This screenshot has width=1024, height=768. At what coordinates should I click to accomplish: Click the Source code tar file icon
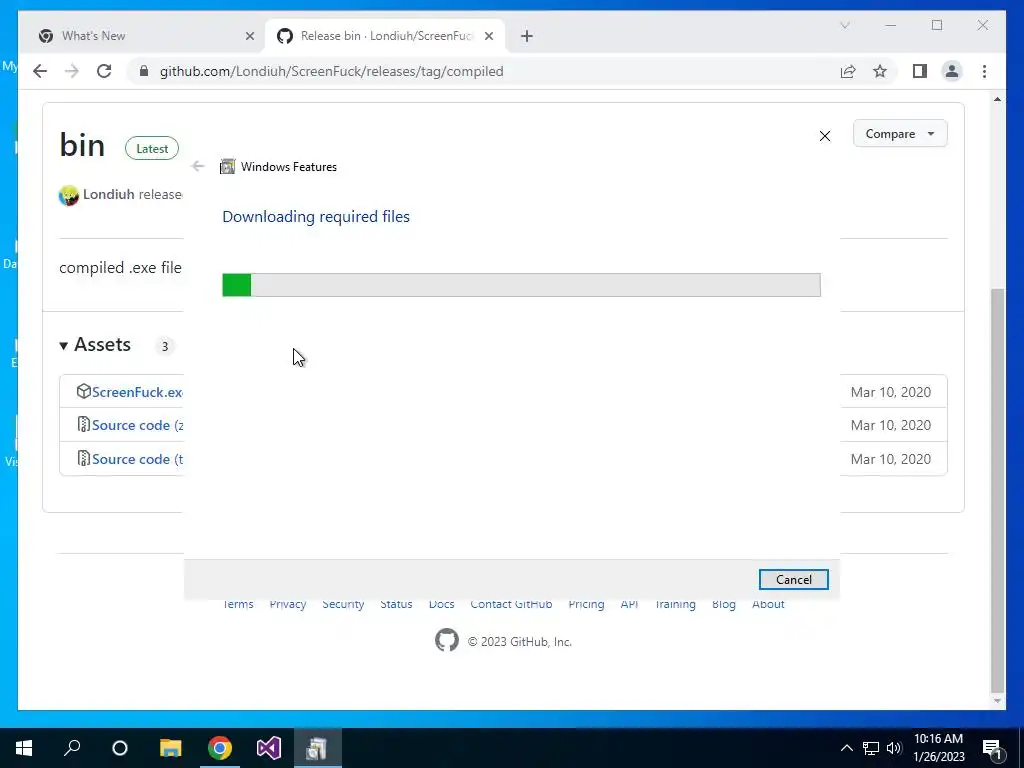tap(84, 458)
